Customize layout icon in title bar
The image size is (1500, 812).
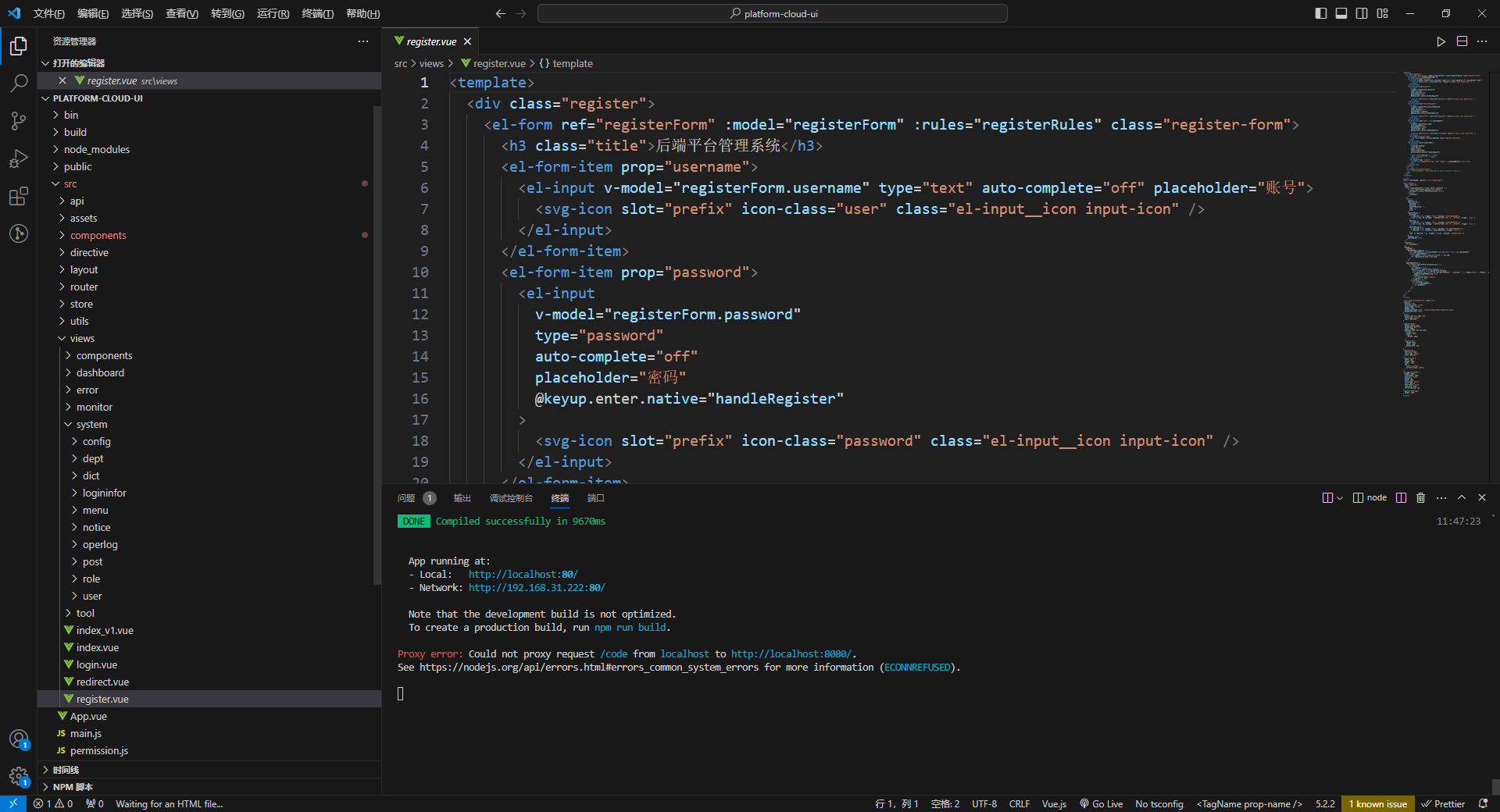tap(1383, 13)
